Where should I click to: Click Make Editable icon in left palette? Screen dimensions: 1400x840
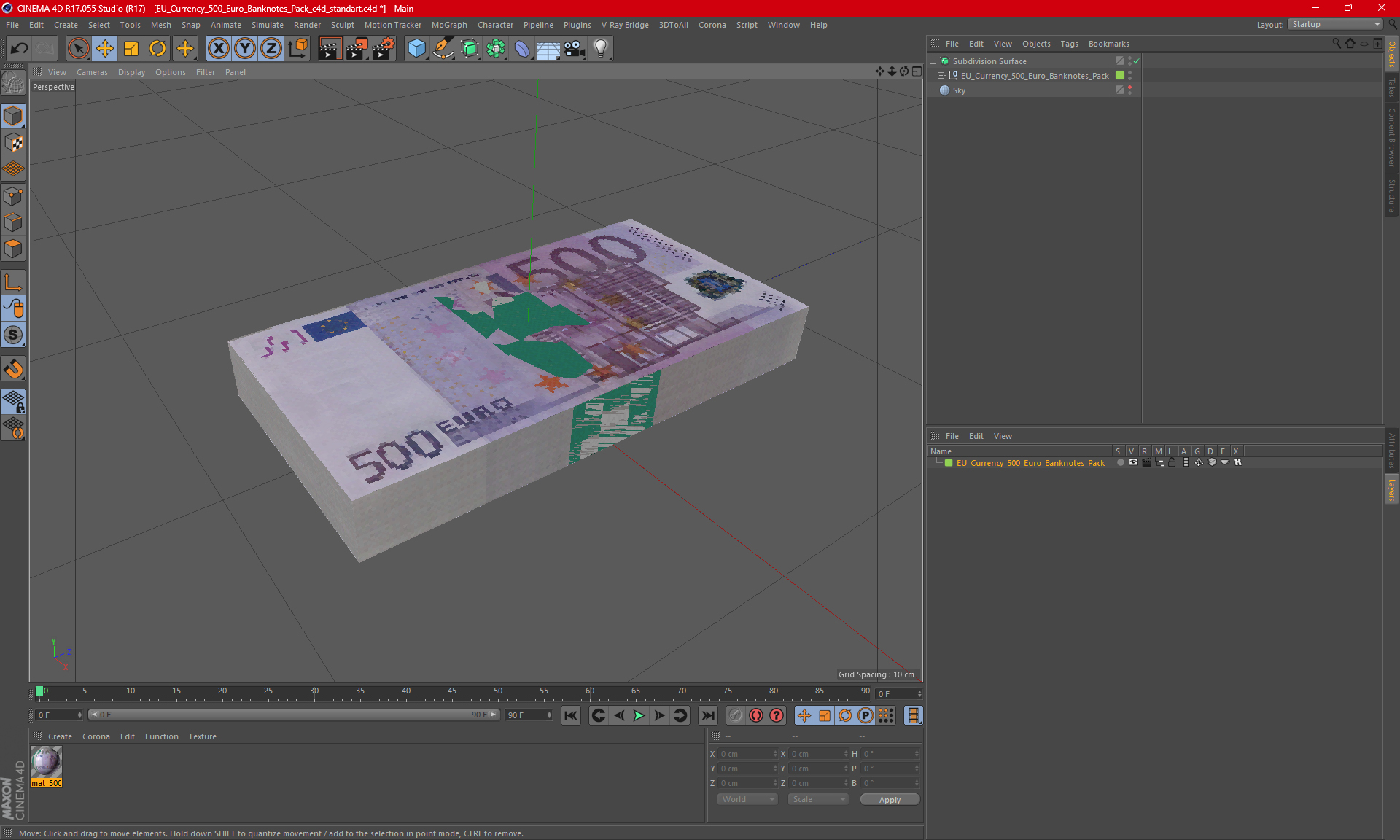13,83
